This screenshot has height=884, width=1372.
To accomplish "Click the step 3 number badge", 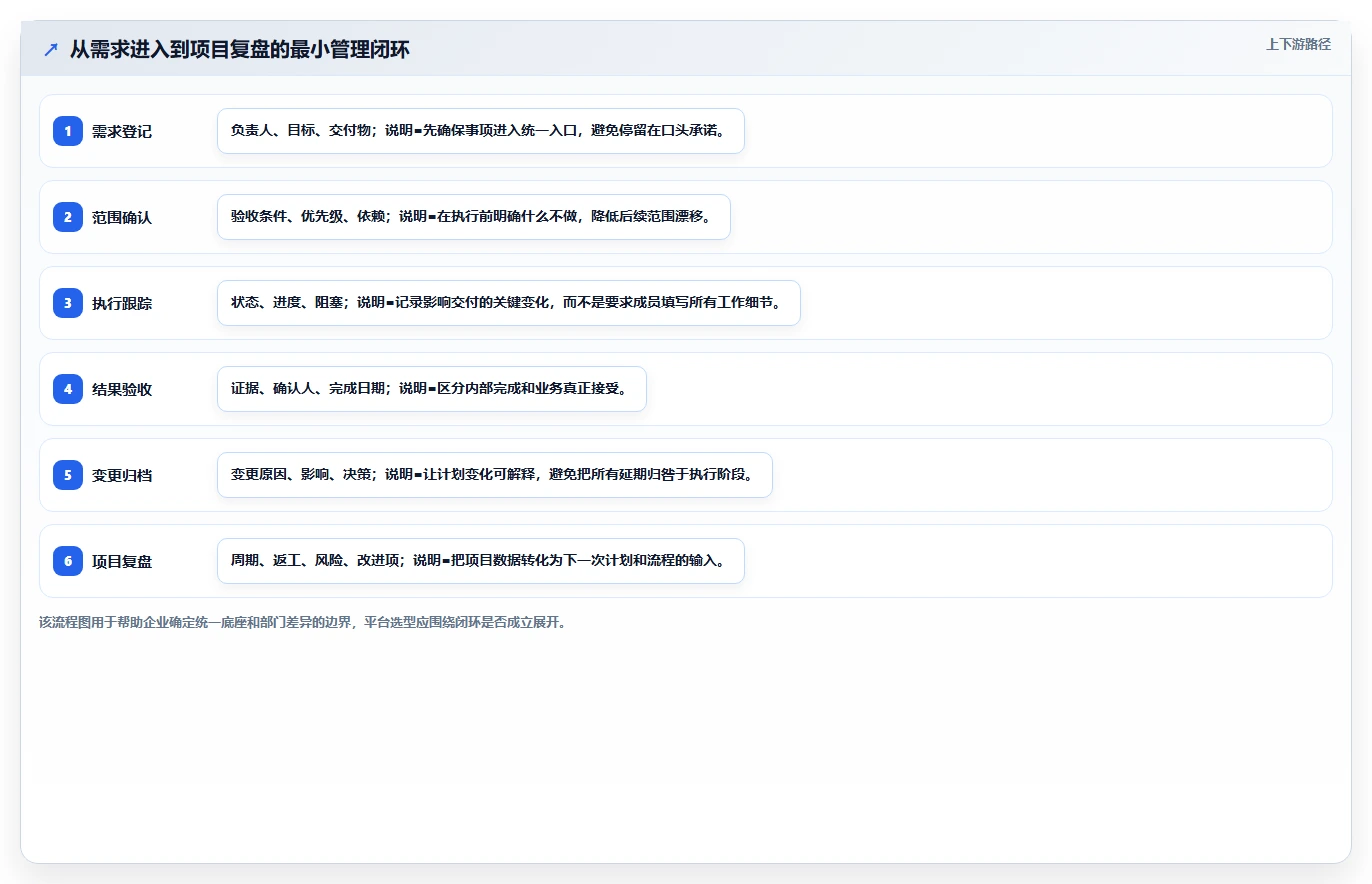I will (68, 303).
